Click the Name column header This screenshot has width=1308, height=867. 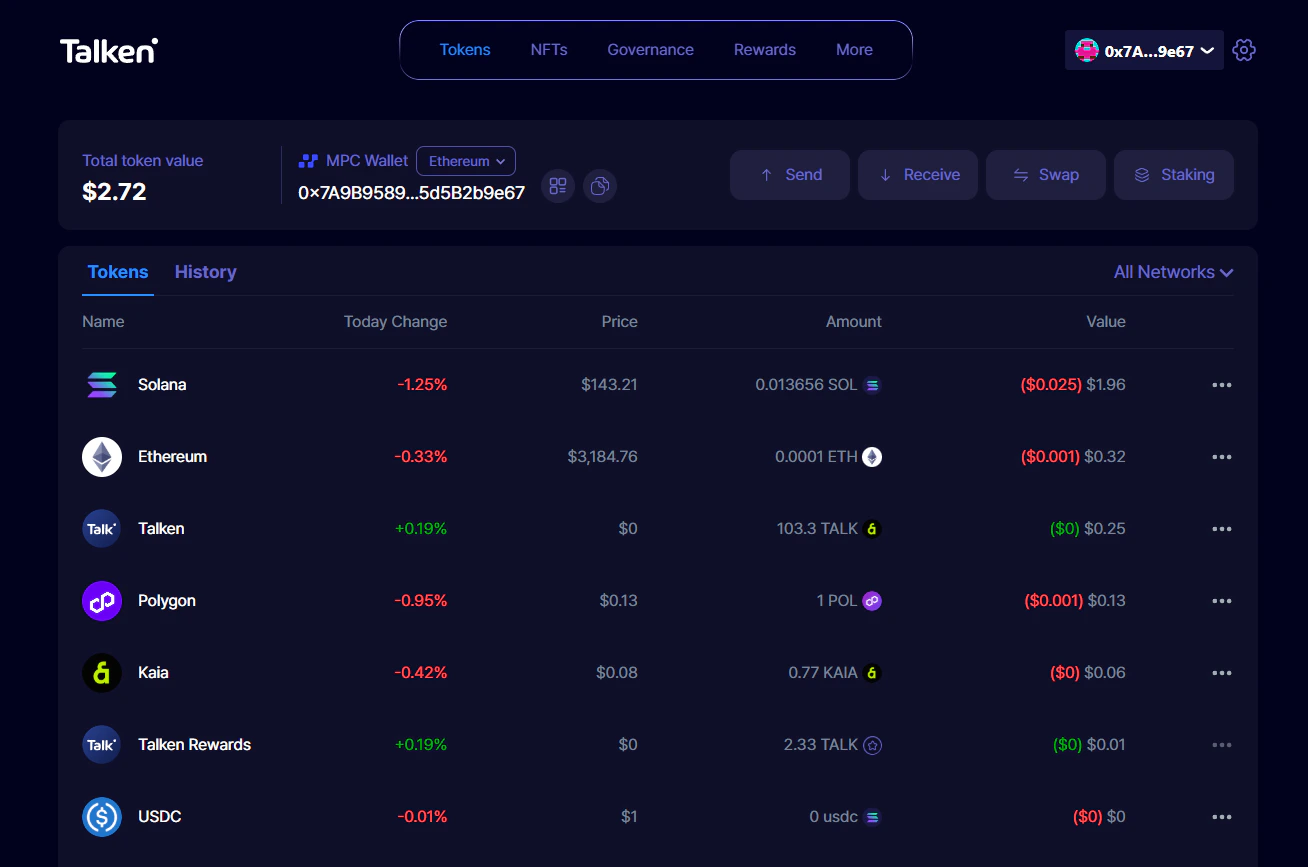click(103, 322)
